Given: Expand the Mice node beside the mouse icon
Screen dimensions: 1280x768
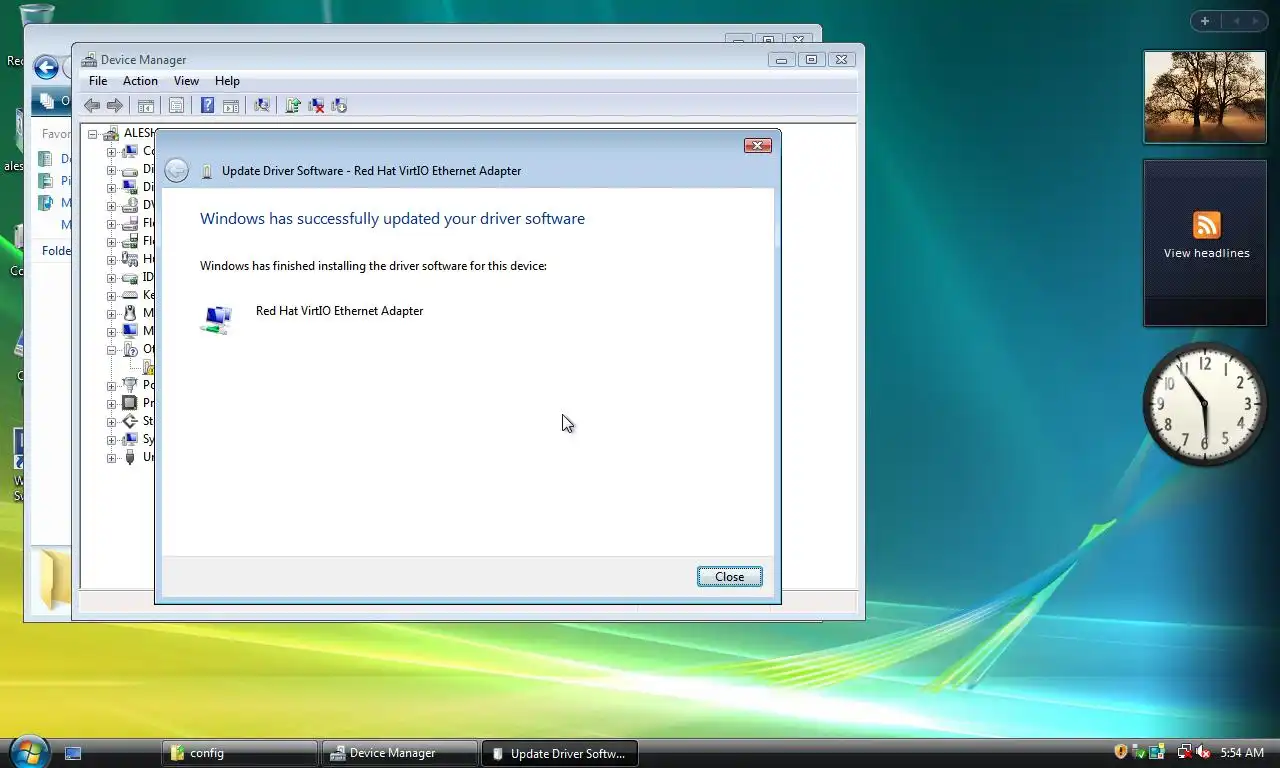Looking at the screenshot, I should click(112, 314).
